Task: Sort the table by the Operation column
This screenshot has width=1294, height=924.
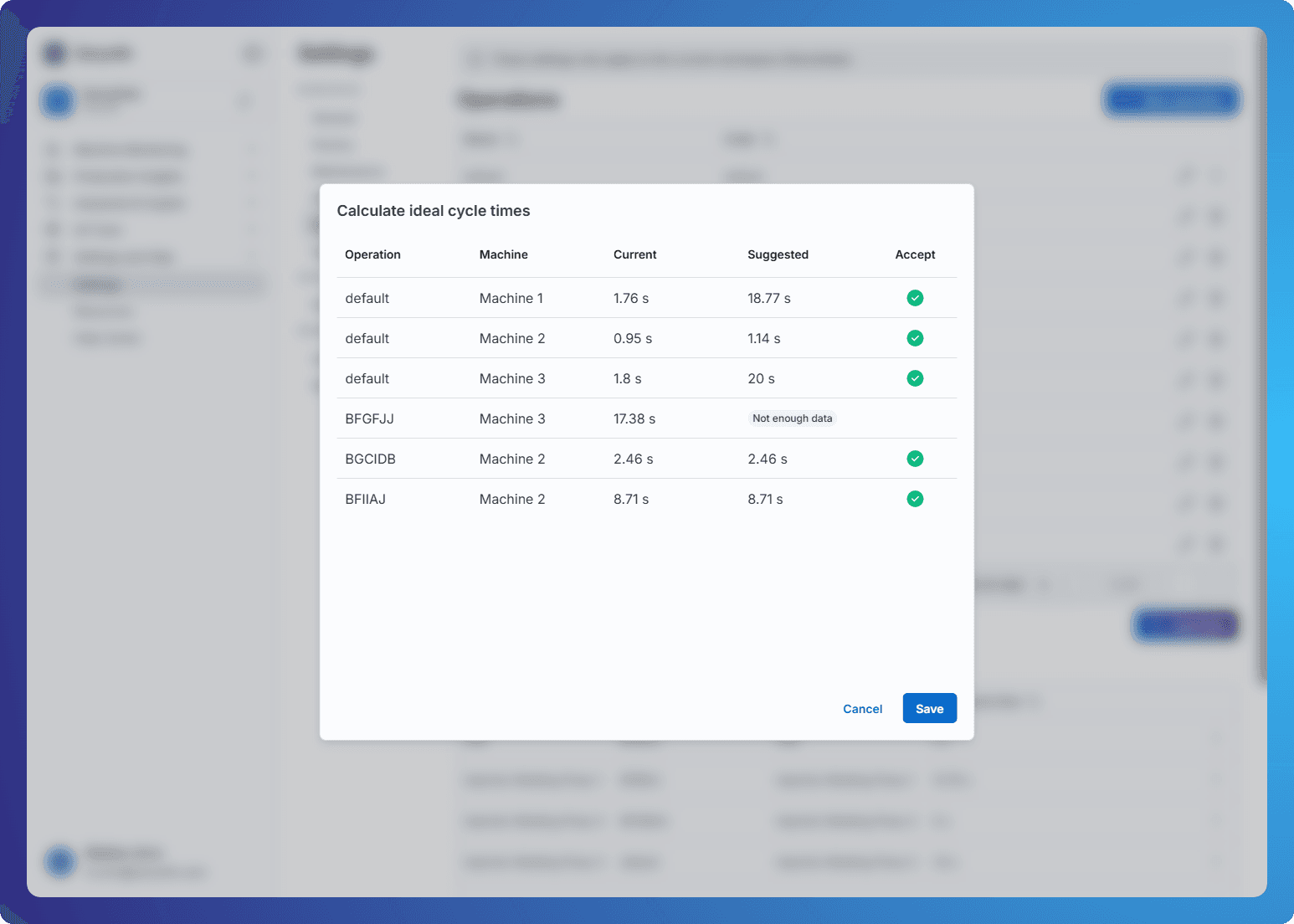Action: tap(372, 254)
